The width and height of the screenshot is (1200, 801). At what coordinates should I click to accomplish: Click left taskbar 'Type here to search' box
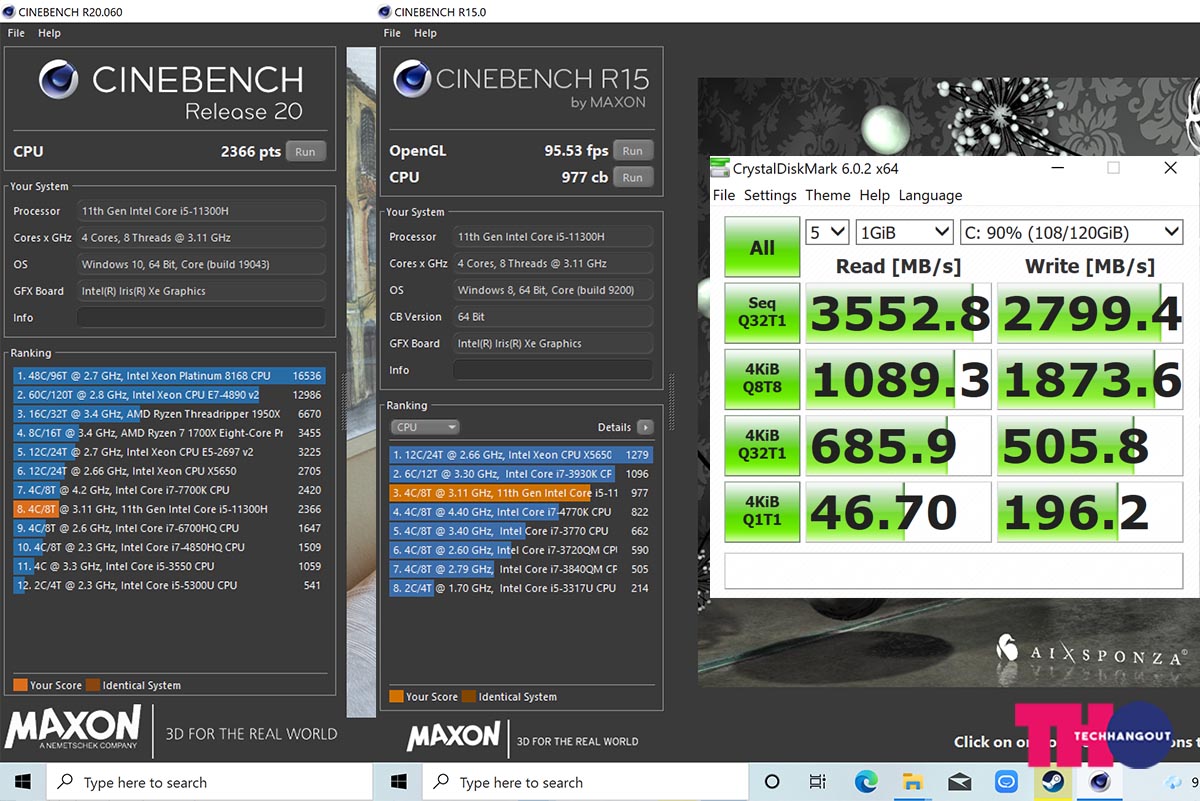[209, 782]
